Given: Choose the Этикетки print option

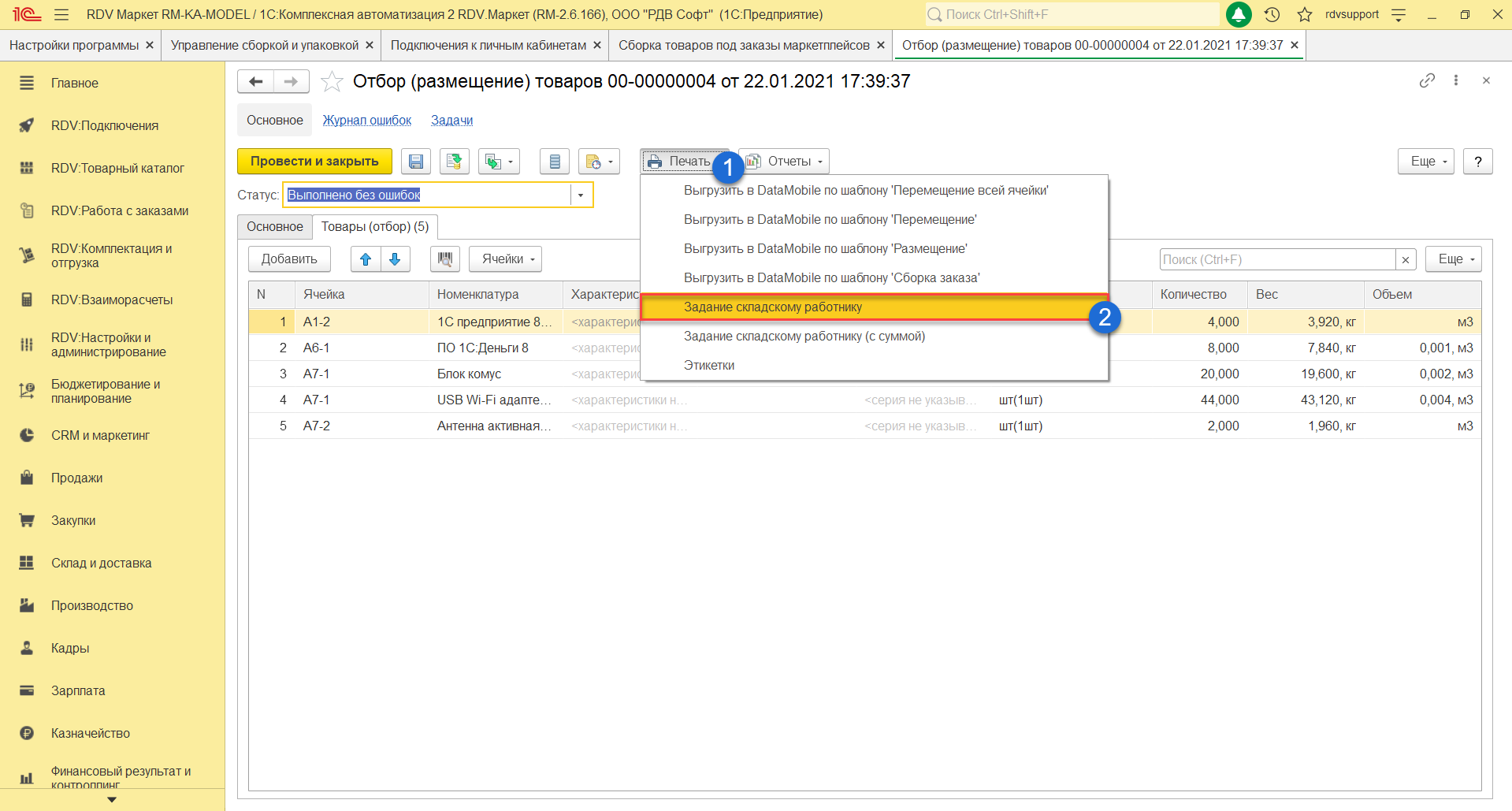Looking at the screenshot, I should pyautogui.click(x=709, y=366).
